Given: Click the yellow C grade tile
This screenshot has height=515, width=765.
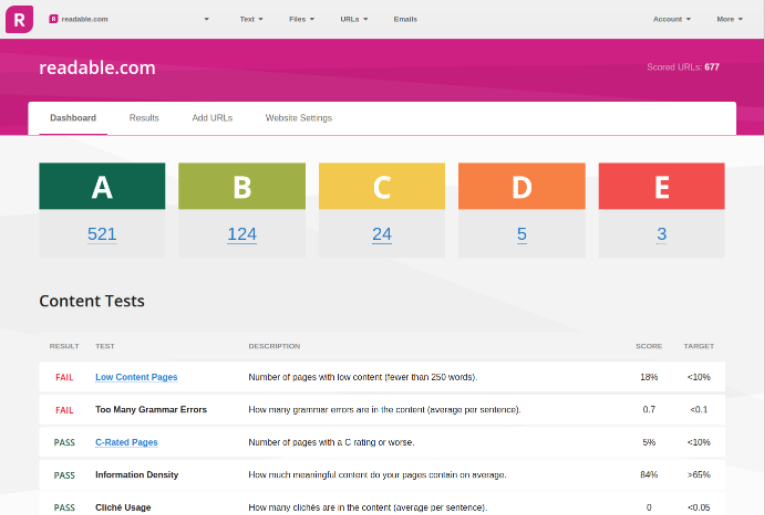Looking at the screenshot, I should coord(382,186).
